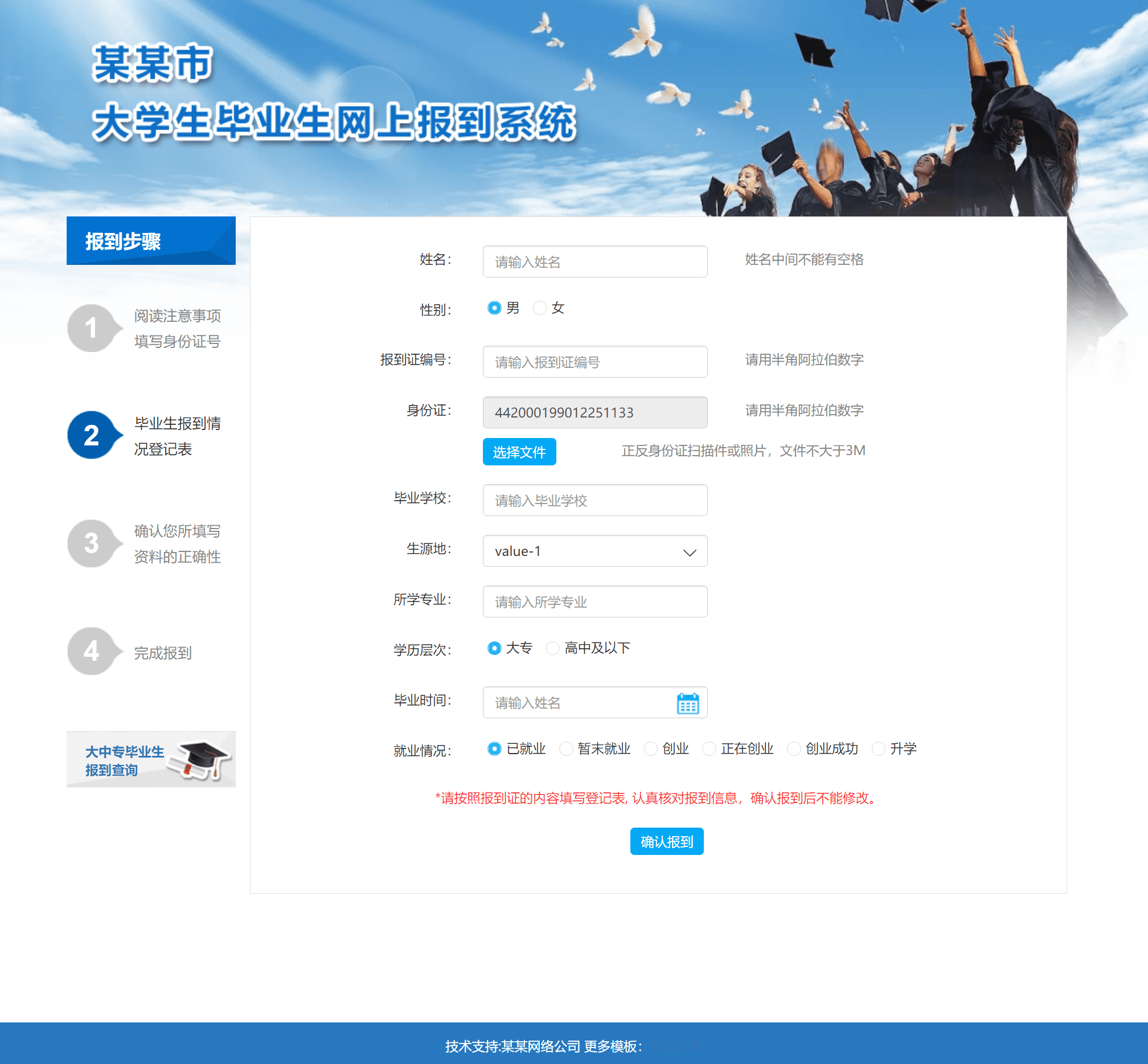Select 已就业 employment status
The height and width of the screenshot is (1064, 1148).
494,748
